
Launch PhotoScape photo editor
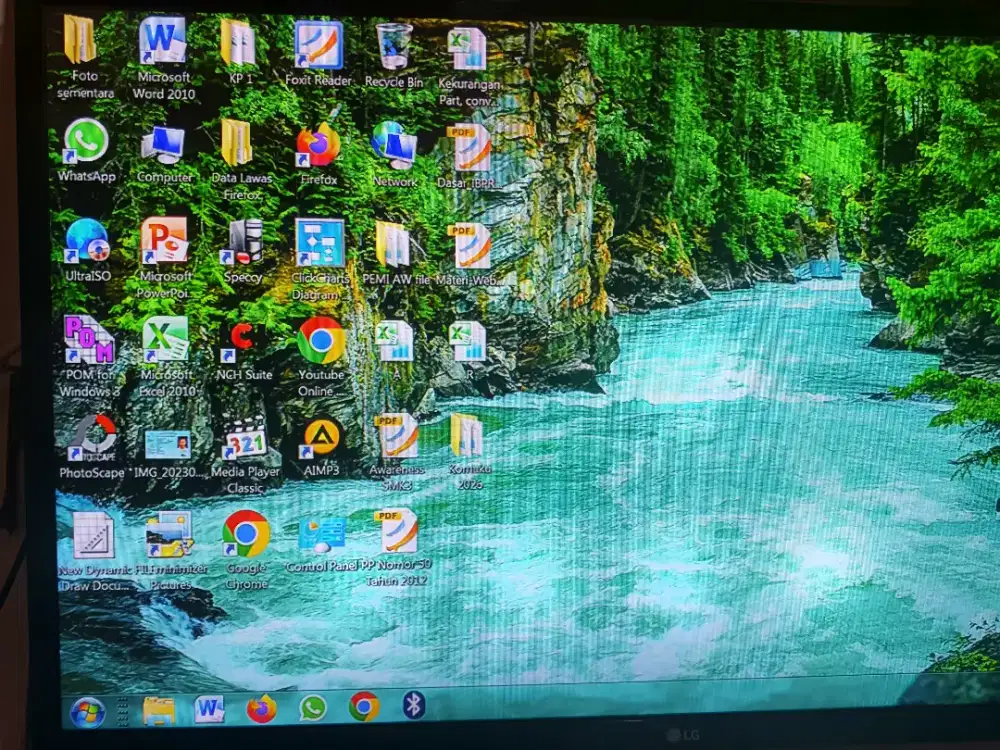90,438
